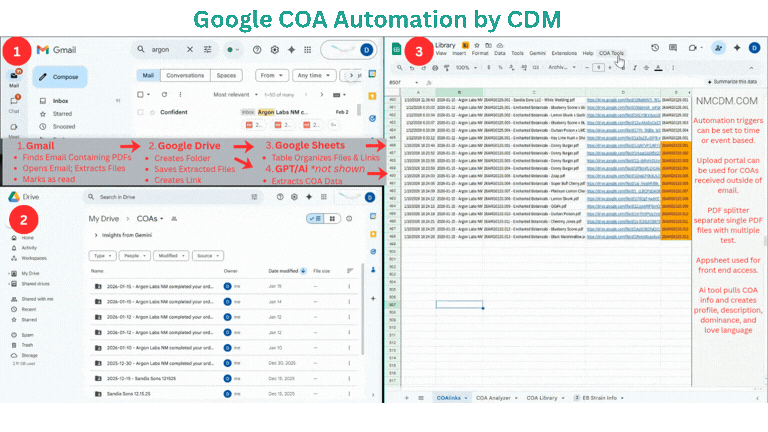Open the From filter dropdown

271,75
